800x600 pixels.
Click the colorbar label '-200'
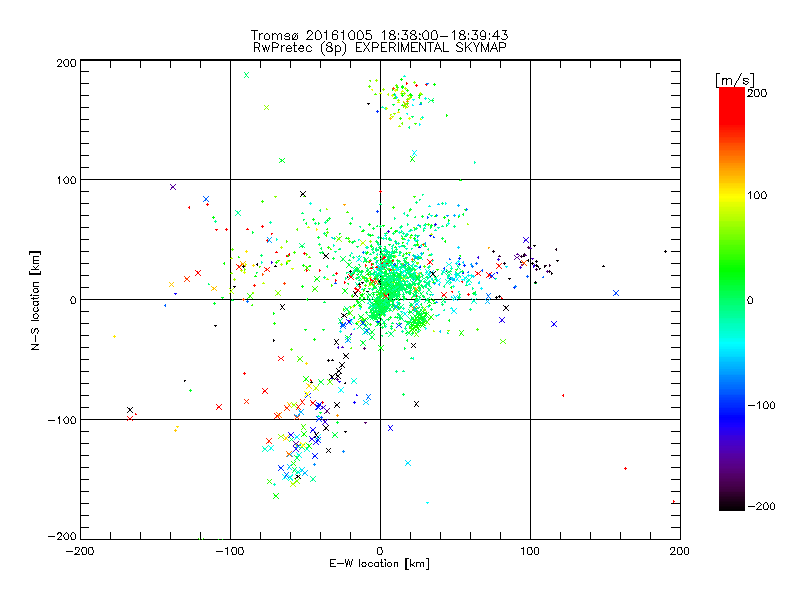762,506
